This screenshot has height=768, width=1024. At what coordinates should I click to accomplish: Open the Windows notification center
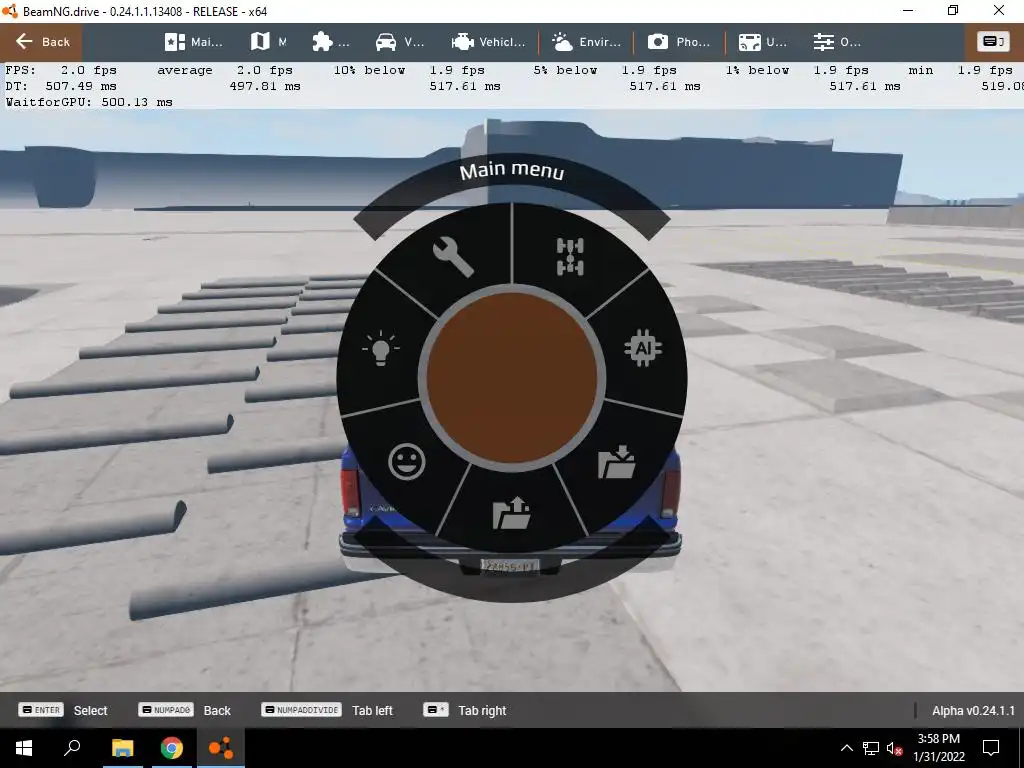coord(991,748)
